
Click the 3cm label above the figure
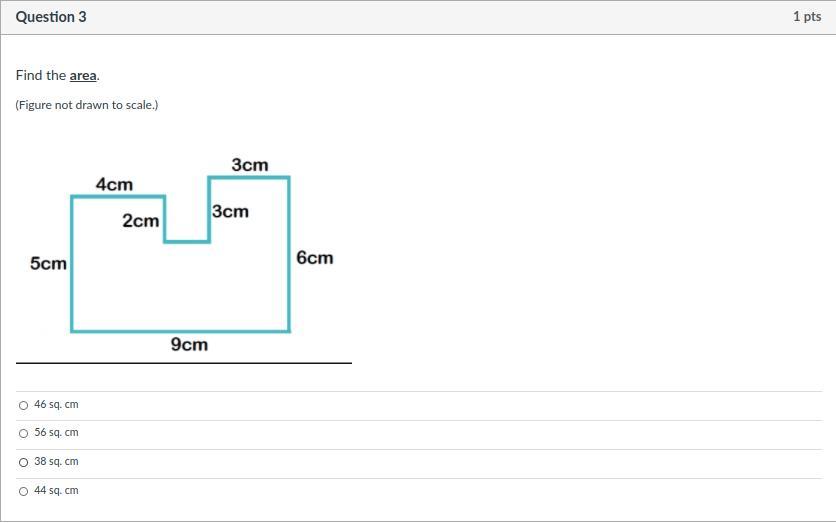tap(249, 165)
